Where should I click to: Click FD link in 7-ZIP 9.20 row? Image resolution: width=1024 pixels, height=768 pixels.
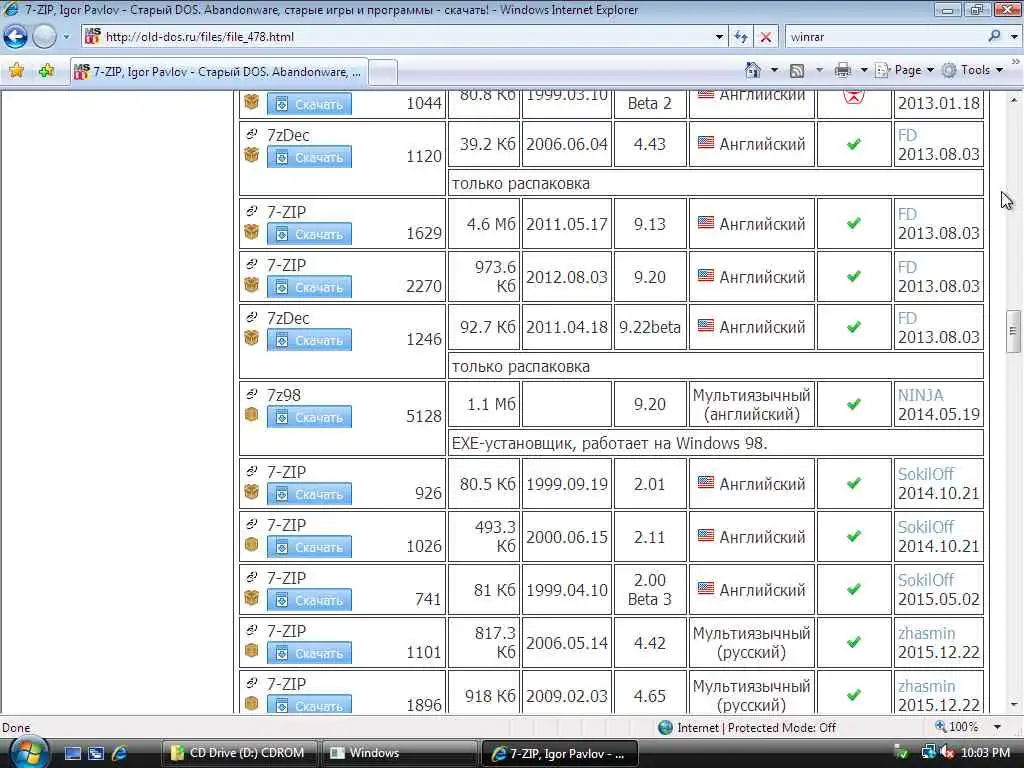pos(907,267)
